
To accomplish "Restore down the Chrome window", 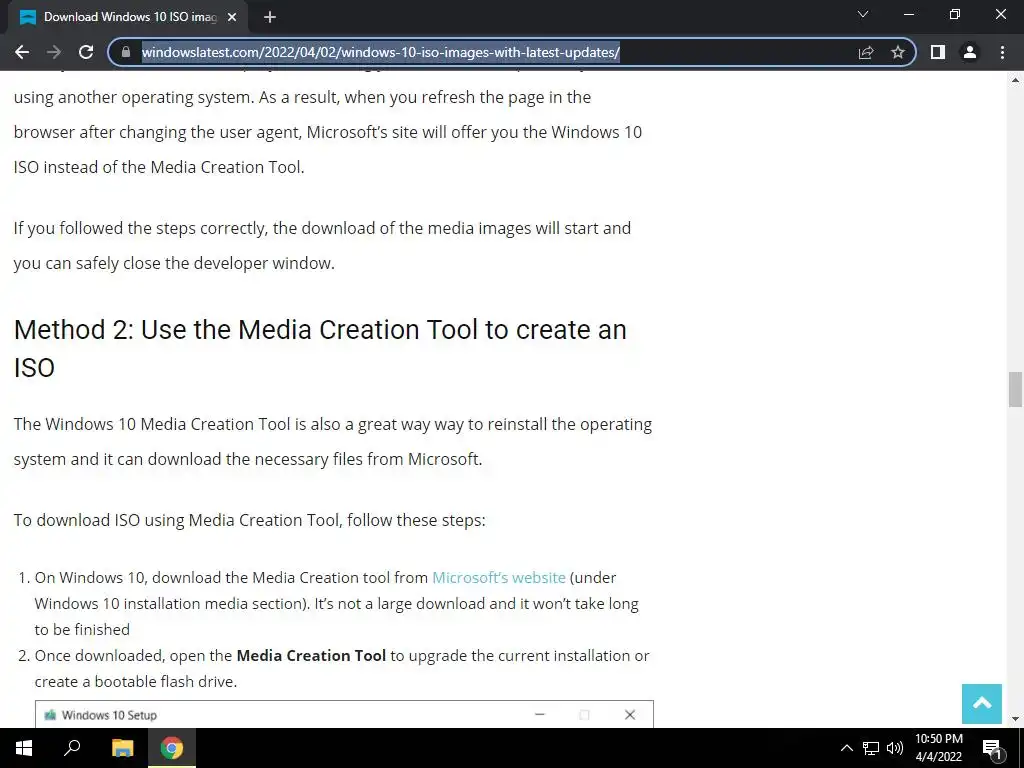I will (x=955, y=14).
